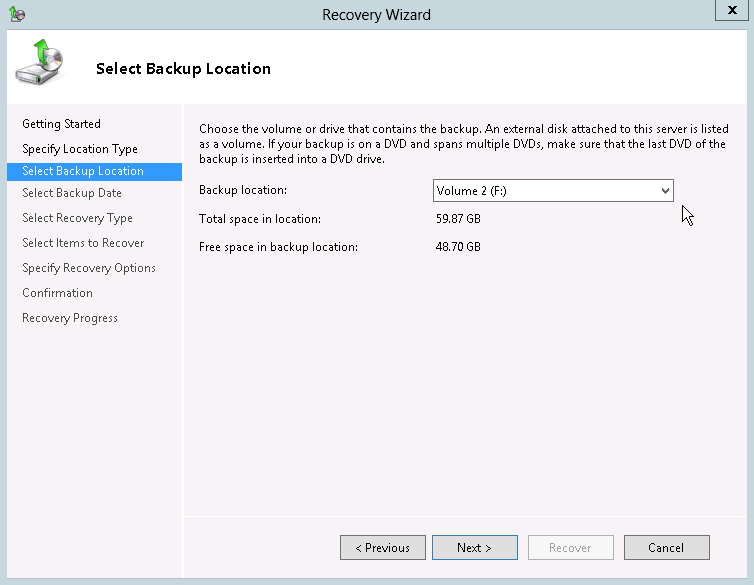Choose the Select Recovery Type step
Screen dimensions: 754x585
77,218
